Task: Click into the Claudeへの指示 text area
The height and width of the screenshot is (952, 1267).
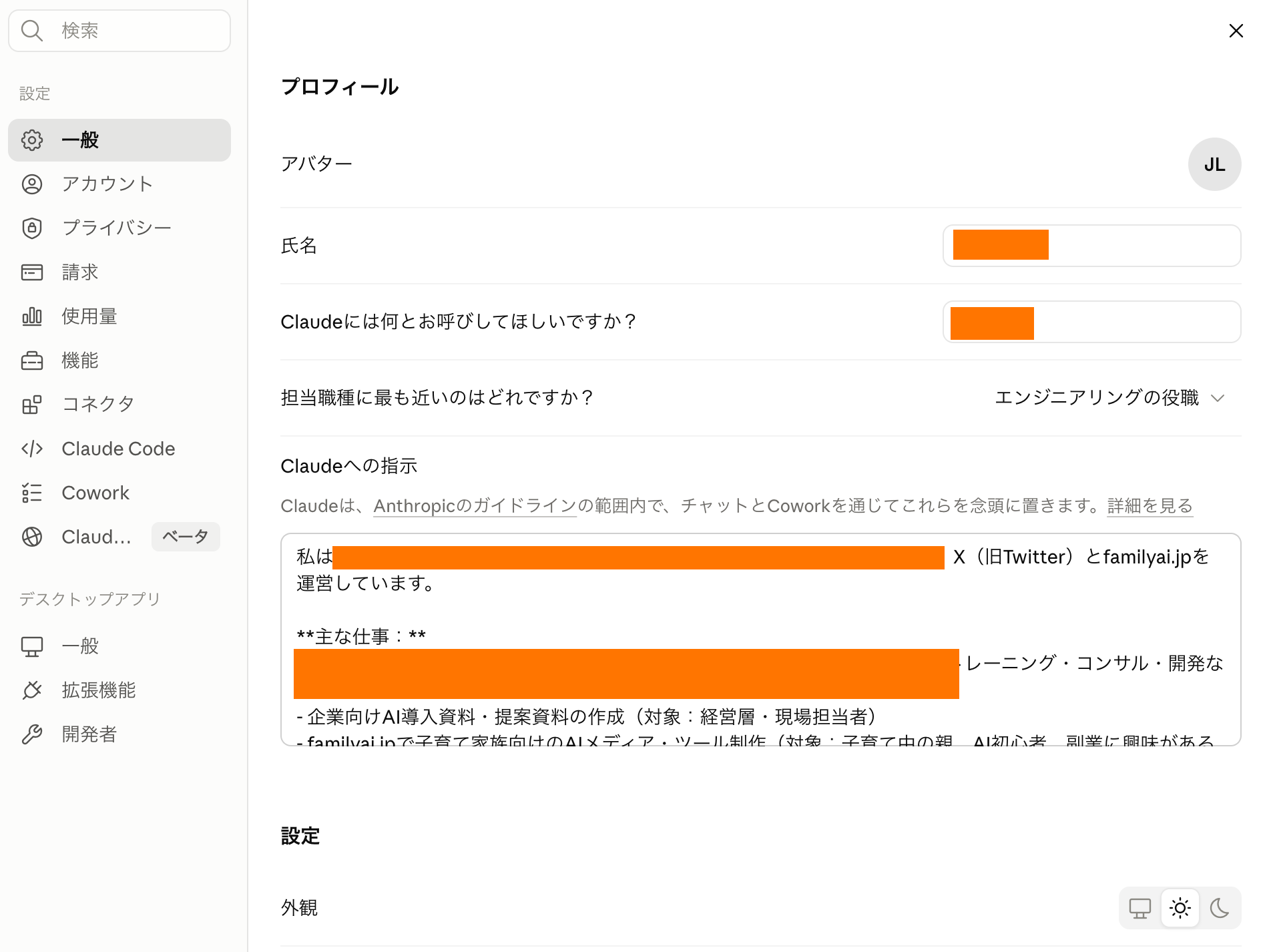Action: [760, 640]
